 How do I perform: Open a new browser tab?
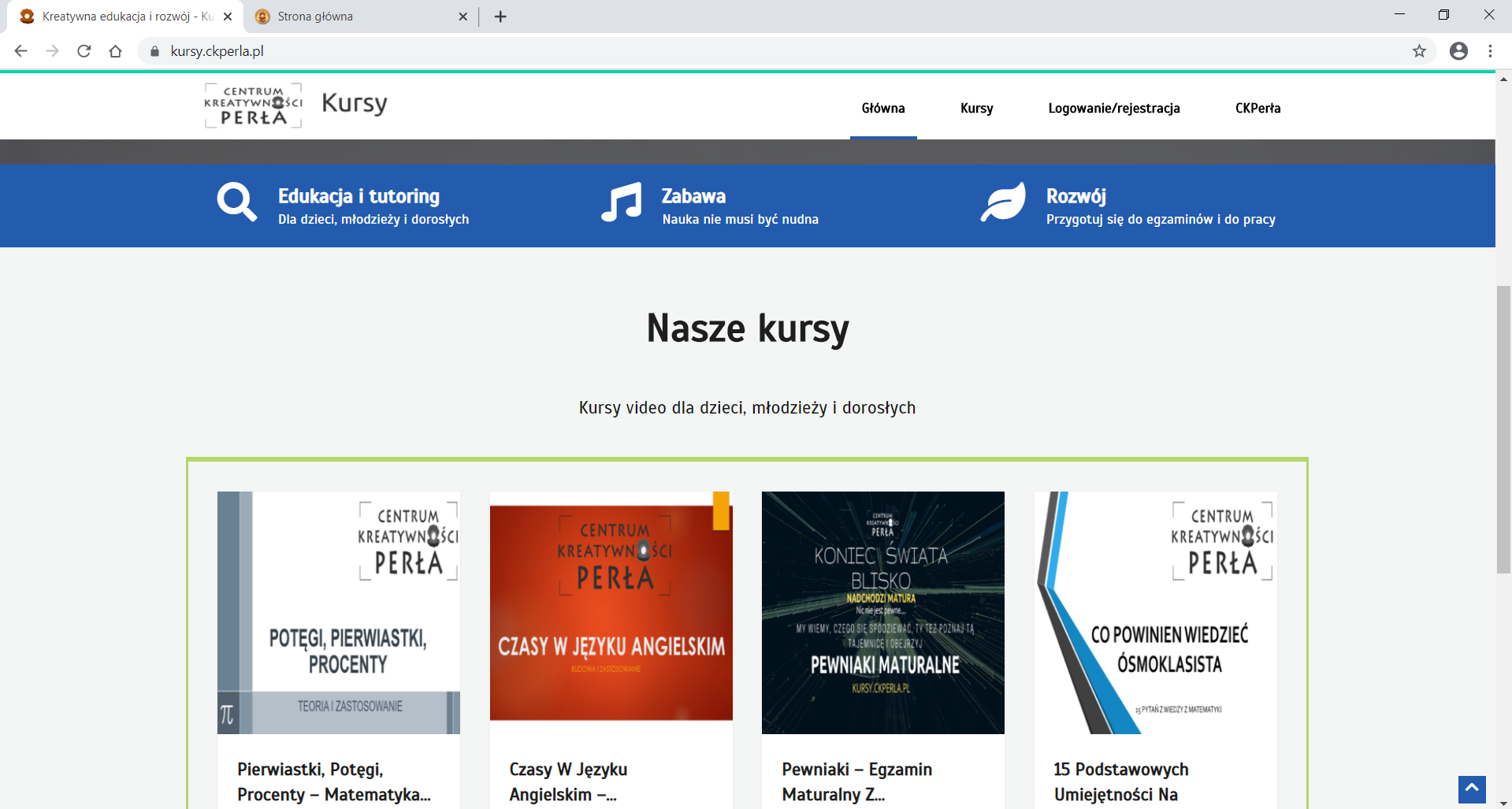(x=500, y=17)
